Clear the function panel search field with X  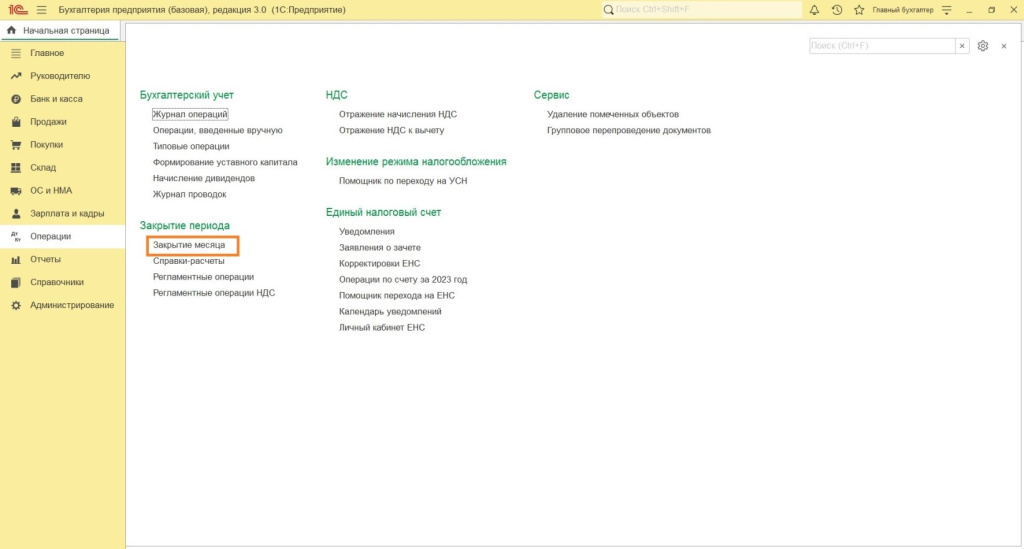(962, 46)
